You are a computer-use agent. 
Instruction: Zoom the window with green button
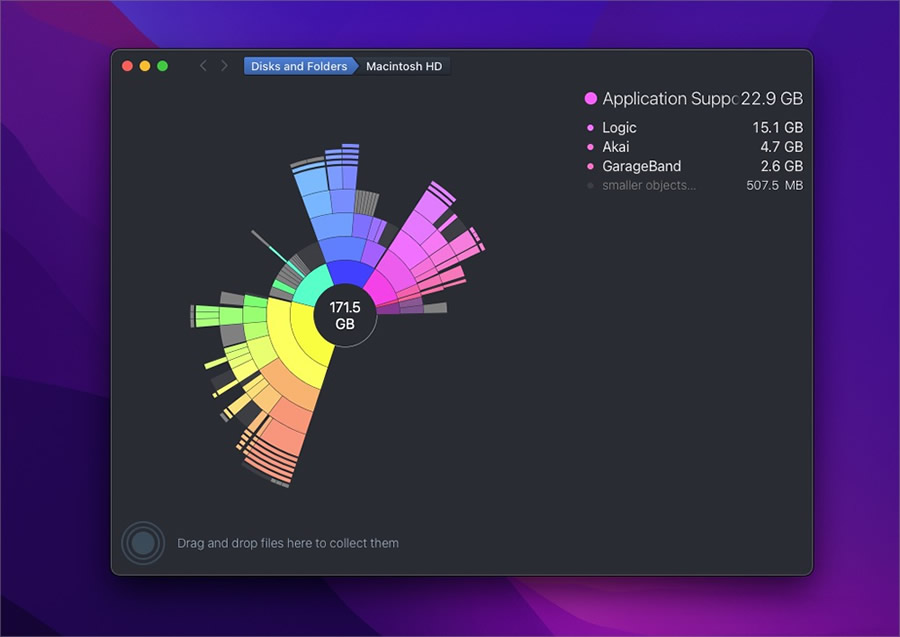click(162, 66)
